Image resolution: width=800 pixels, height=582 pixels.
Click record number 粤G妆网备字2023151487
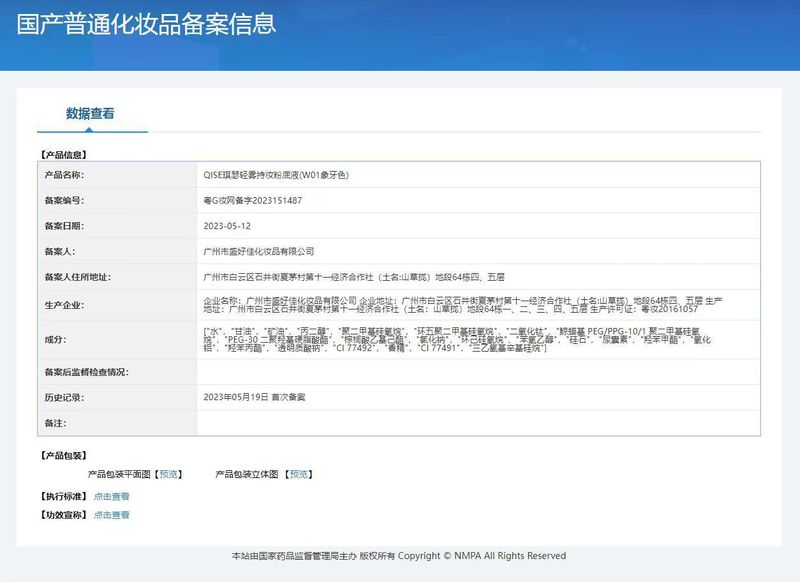click(253, 200)
